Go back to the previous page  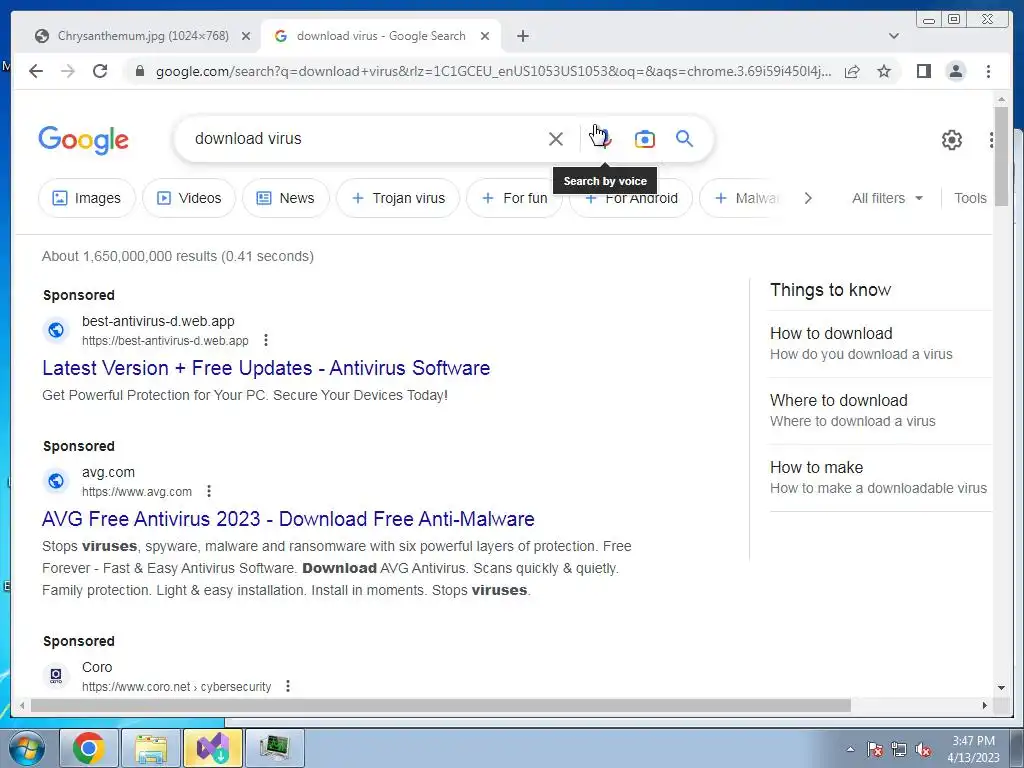point(36,71)
